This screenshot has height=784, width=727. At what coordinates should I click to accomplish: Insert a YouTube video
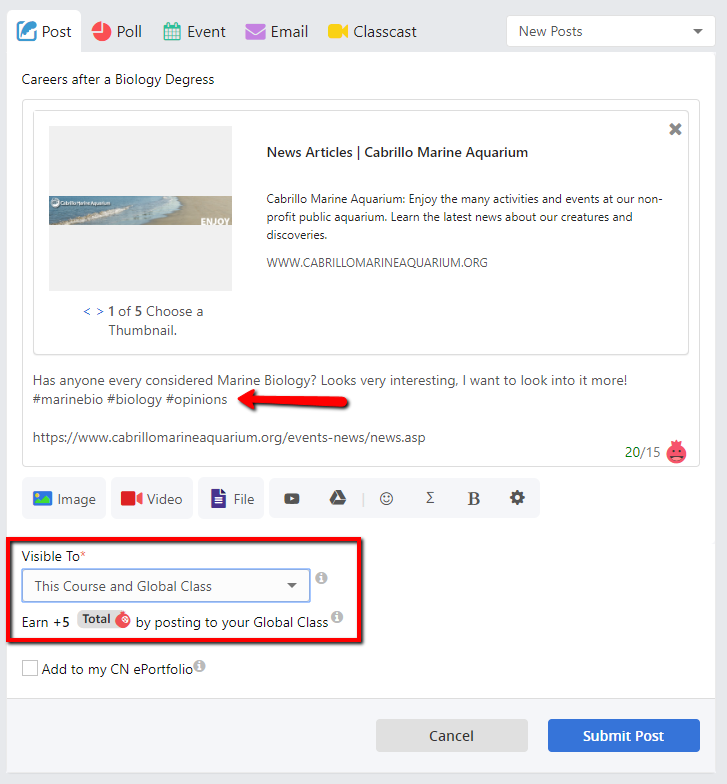pos(292,498)
